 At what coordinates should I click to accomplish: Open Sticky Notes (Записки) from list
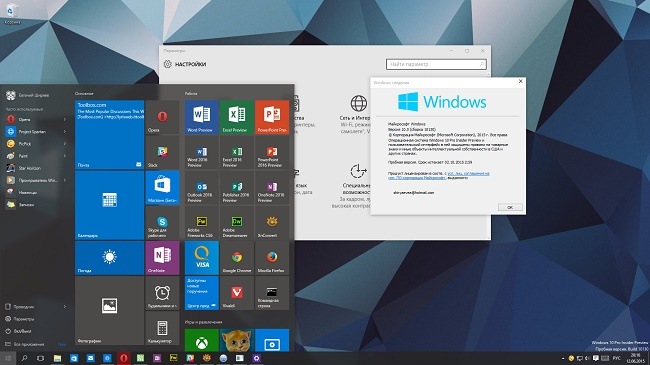35,204
